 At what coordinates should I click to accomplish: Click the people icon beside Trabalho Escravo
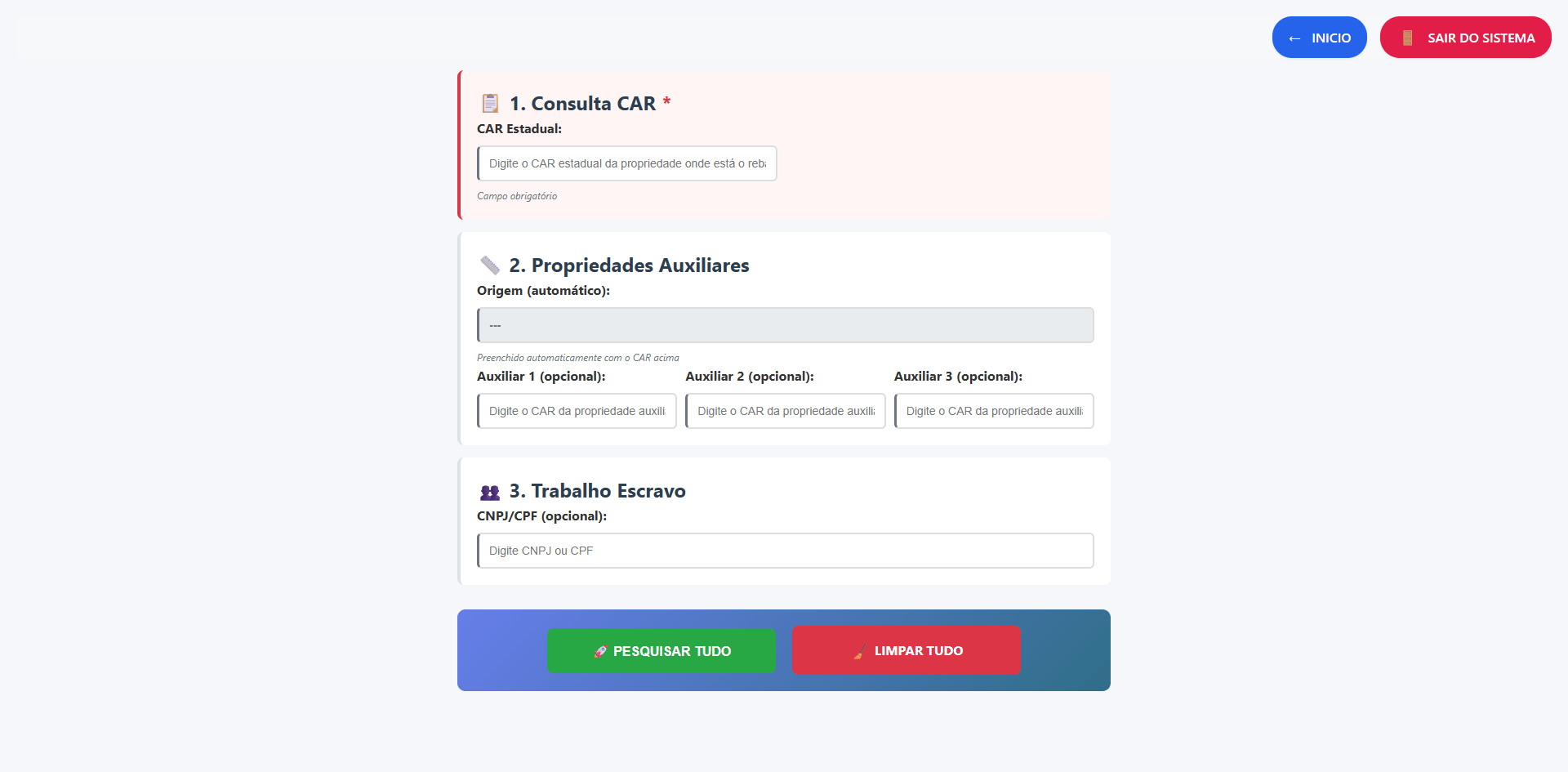point(490,492)
